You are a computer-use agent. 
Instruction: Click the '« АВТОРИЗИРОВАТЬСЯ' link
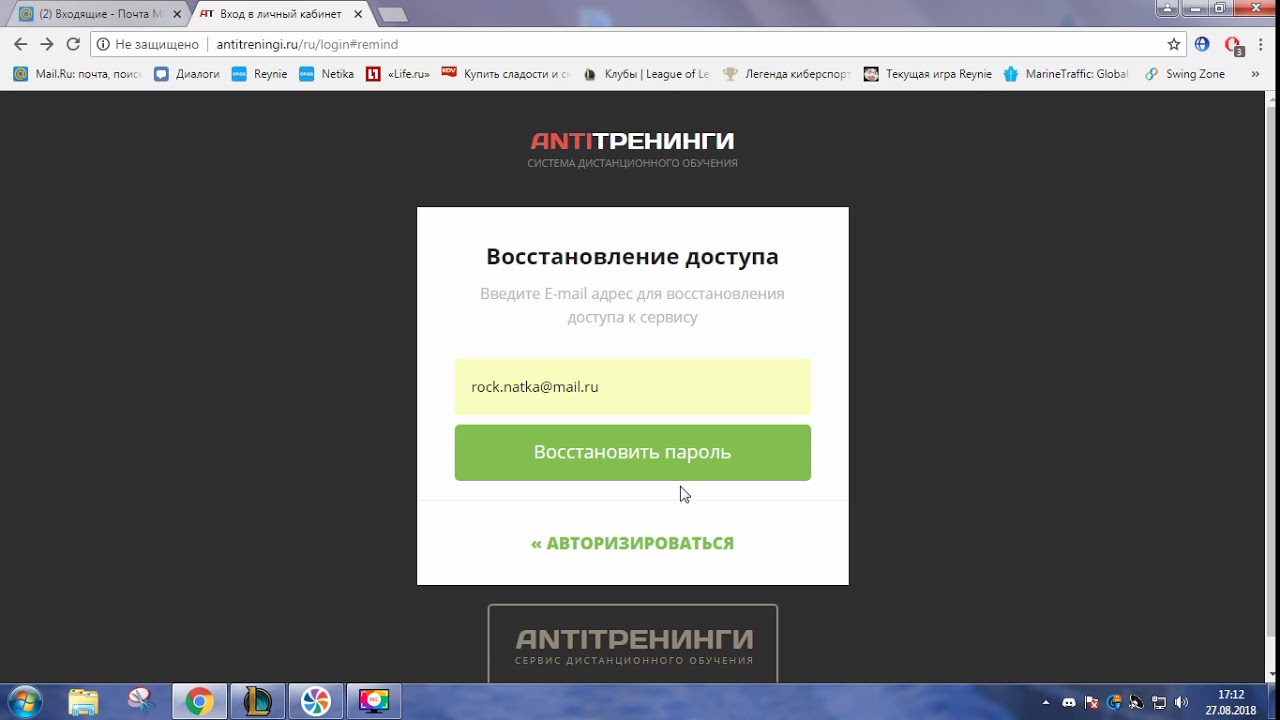click(632, 543)
